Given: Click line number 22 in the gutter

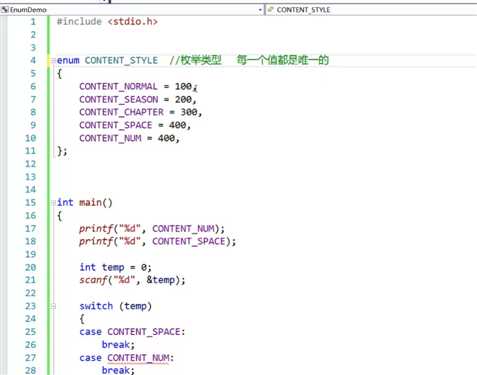Looking at the screenshot, I should point(30,293).
